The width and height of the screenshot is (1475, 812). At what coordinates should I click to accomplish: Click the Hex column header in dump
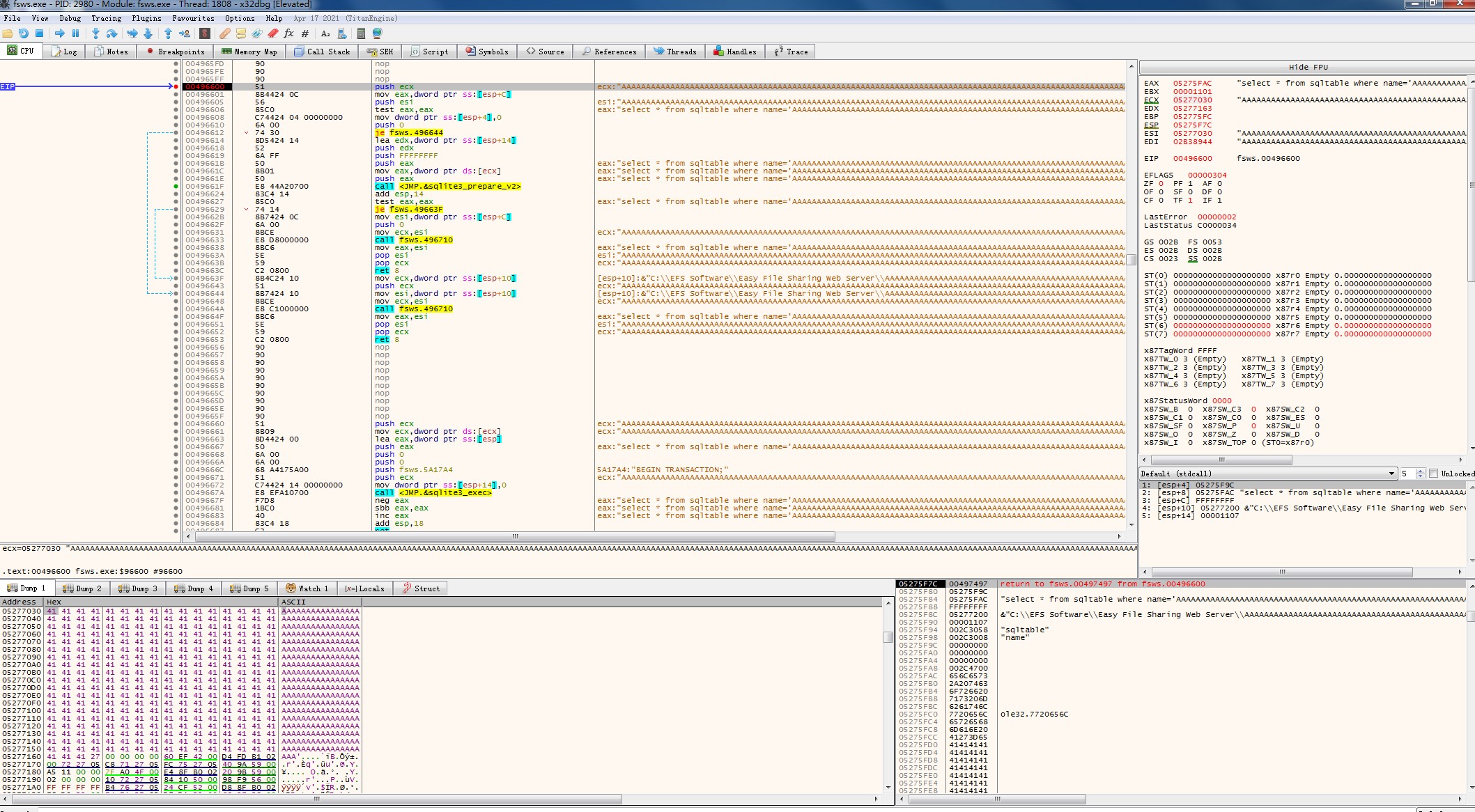161,602
